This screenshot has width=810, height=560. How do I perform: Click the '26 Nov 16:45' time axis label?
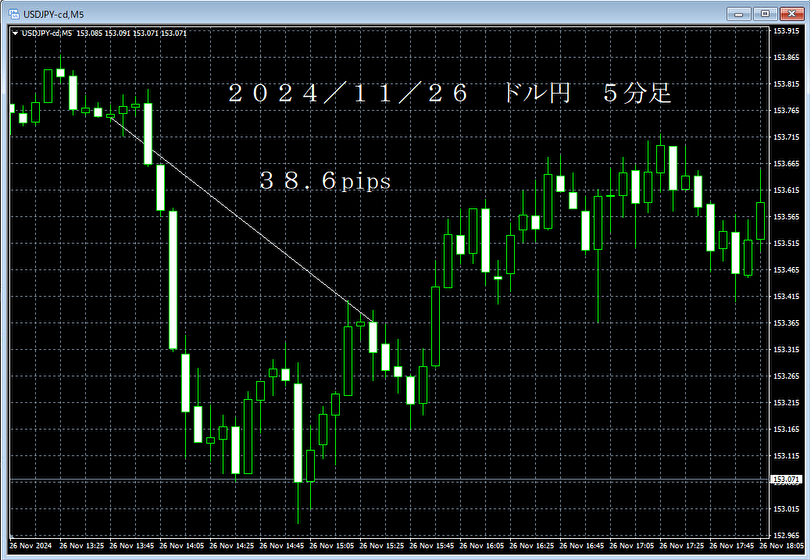(x=582, y=546)
